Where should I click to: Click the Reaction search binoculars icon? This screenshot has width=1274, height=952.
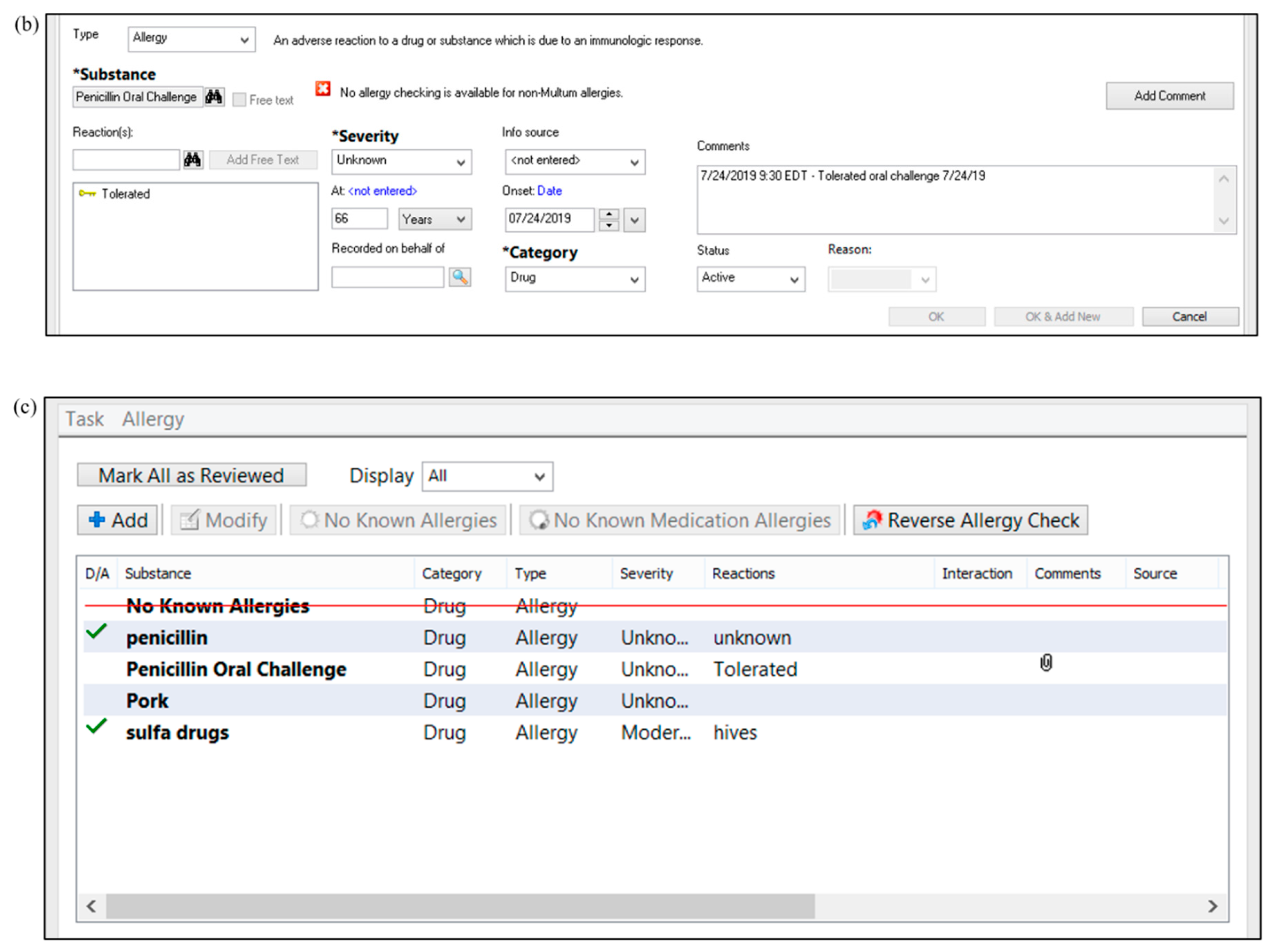(193, 159)
